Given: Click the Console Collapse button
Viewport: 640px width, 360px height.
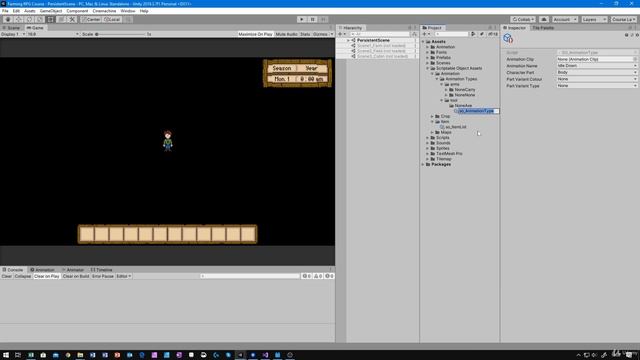Looking at the screenshot, I should click(x=23, y=276).
